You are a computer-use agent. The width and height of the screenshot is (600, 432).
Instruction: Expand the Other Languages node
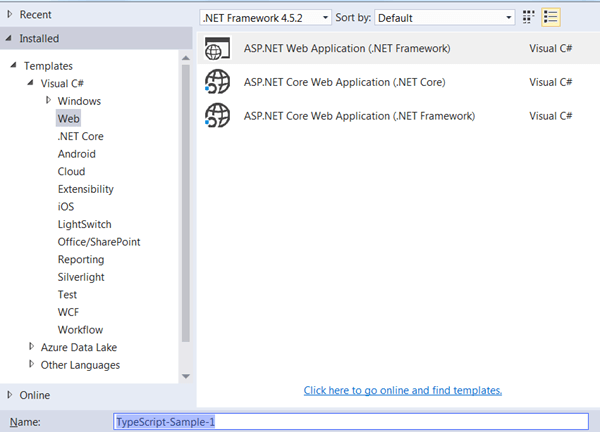pos(32,365)
